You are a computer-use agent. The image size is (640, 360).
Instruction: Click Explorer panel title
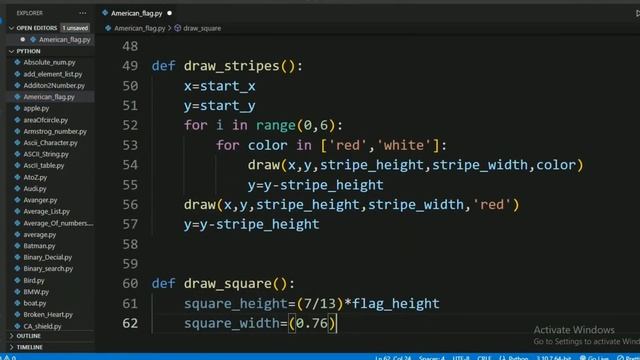coord(29,13)
